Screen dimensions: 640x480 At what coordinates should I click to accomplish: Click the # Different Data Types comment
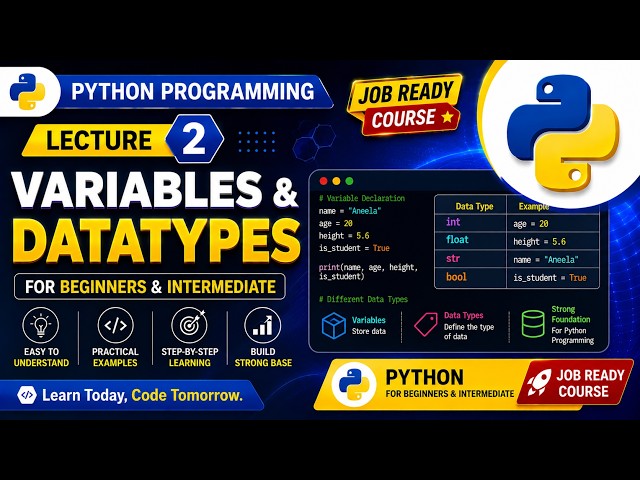pyautogui.click(x=363, y=299)
